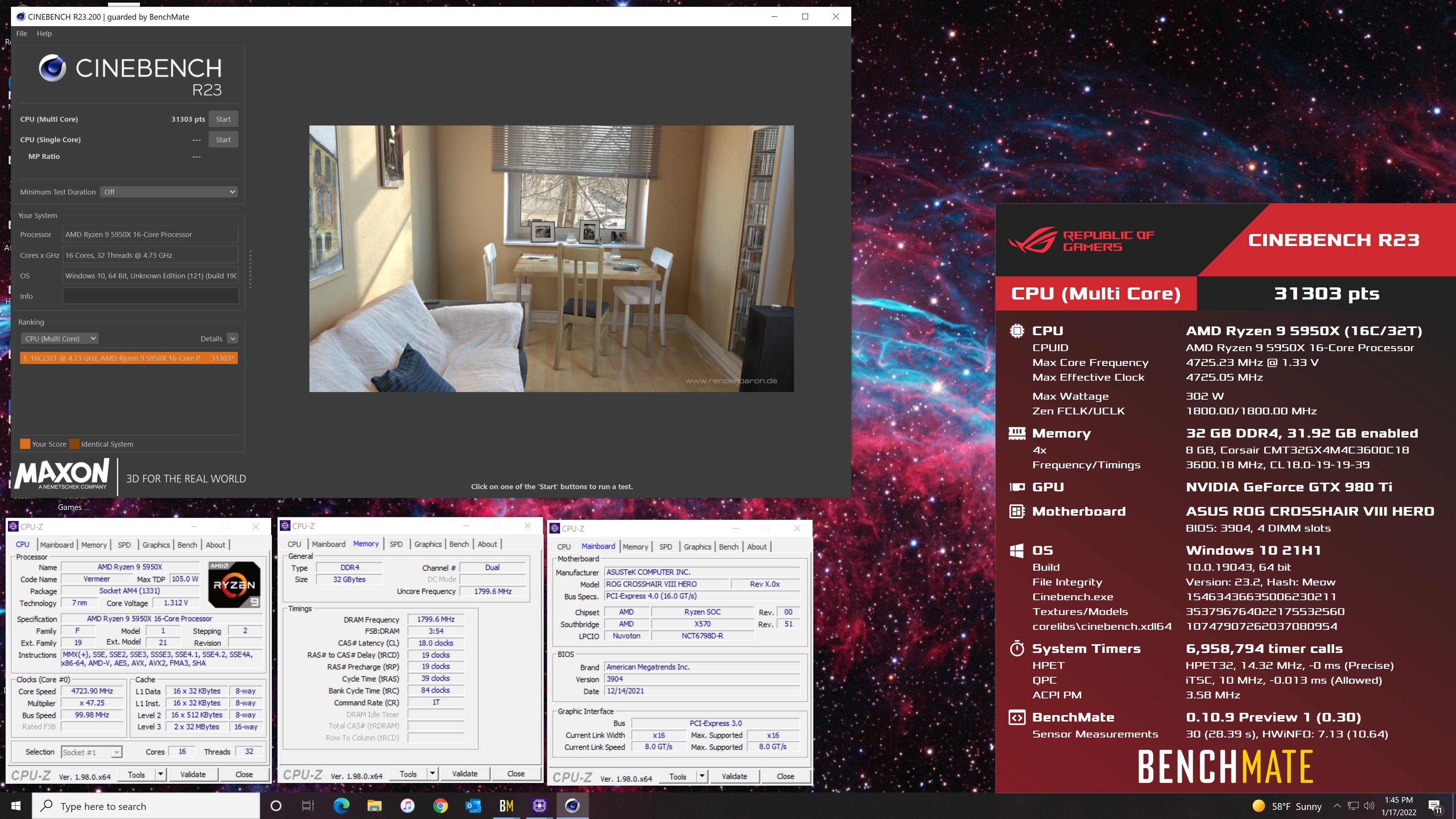The height and width of the screenshot is (819, 1456).
Task: Click the BenchMate score 31303 pts
Action: coord(1327,294)
